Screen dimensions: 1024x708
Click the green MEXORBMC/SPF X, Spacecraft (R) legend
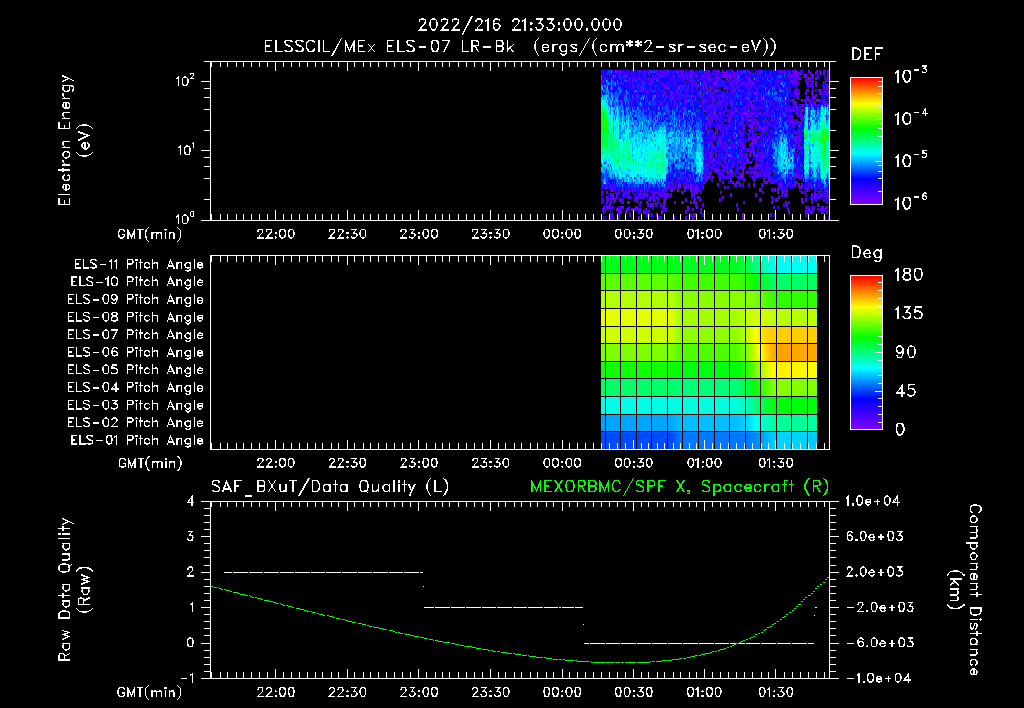point(679,487)
